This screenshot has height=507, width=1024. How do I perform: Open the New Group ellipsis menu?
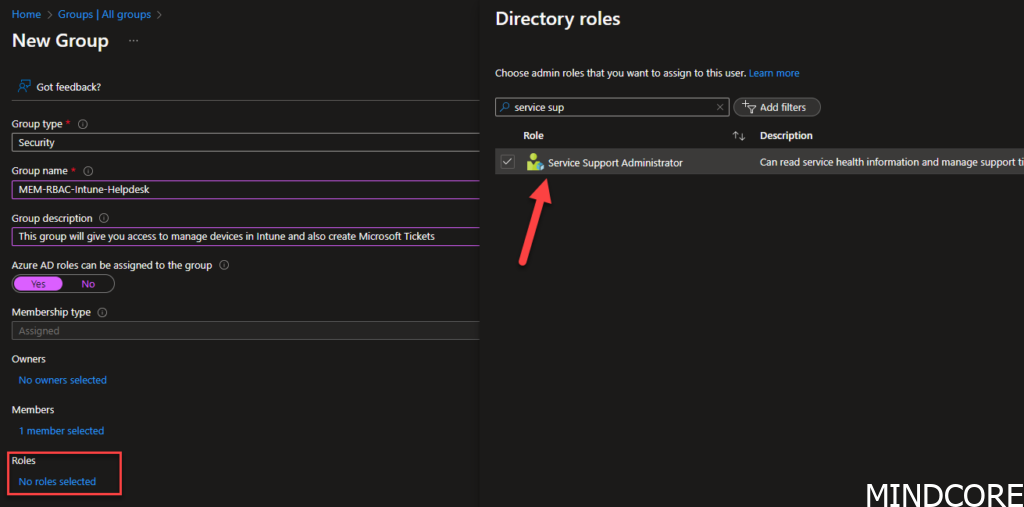coord(133,41)
